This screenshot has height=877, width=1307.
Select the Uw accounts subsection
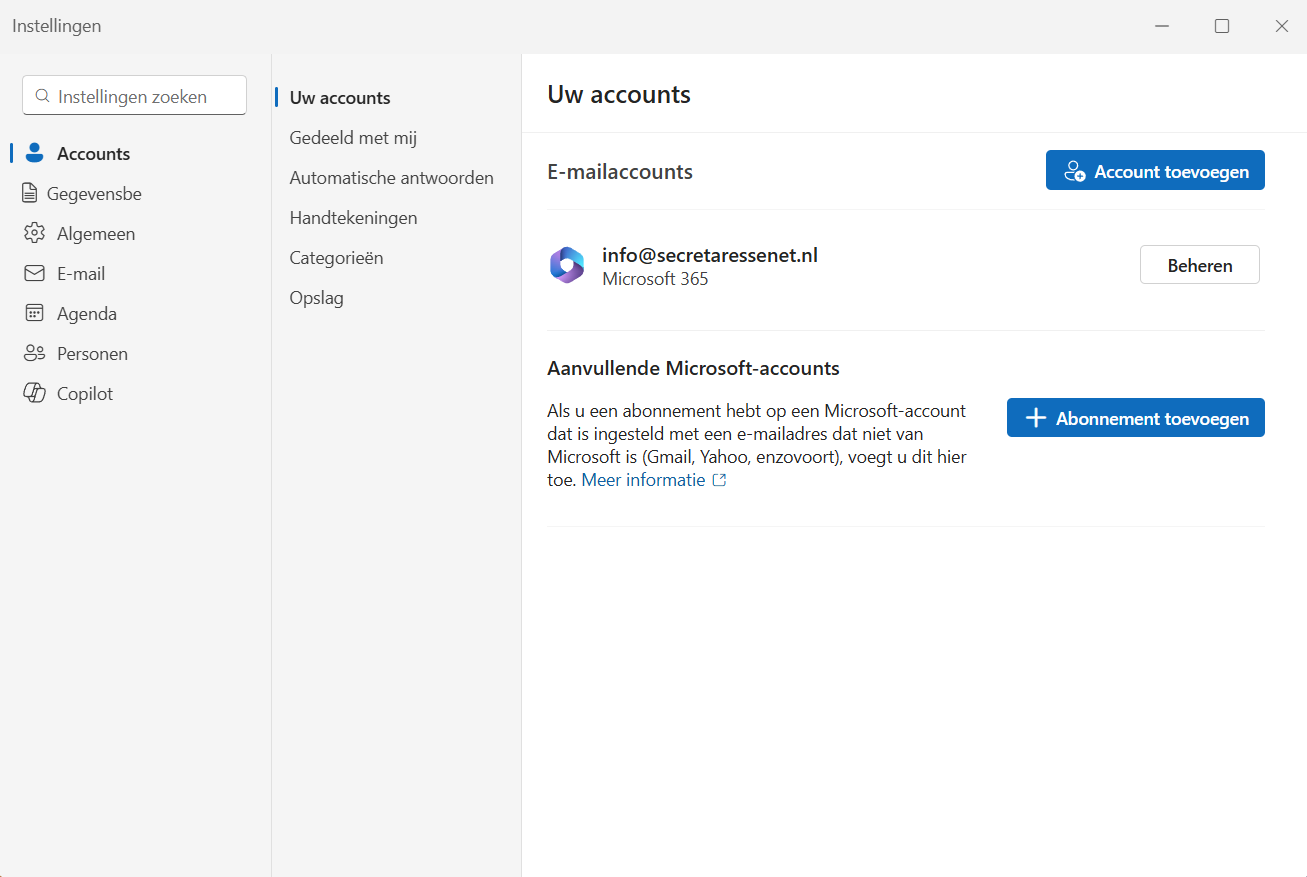(340, 98)
